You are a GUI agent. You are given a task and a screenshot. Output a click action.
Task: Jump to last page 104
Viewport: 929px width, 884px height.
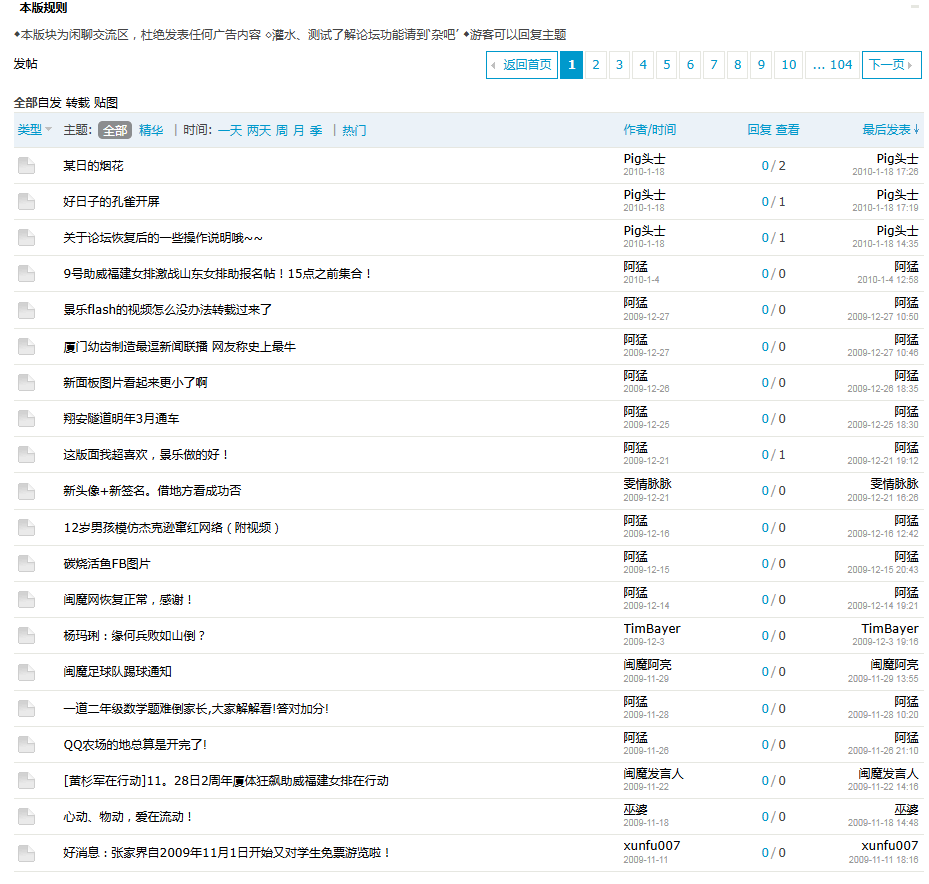pos(832,65)
